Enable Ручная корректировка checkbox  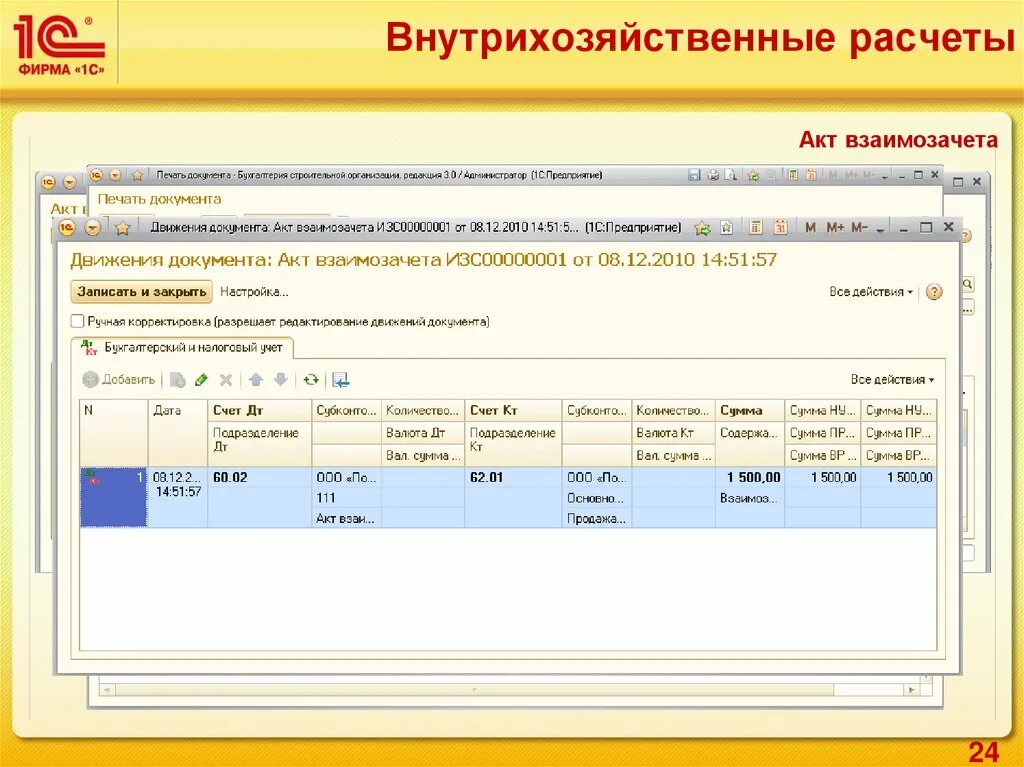coord(76,321)
